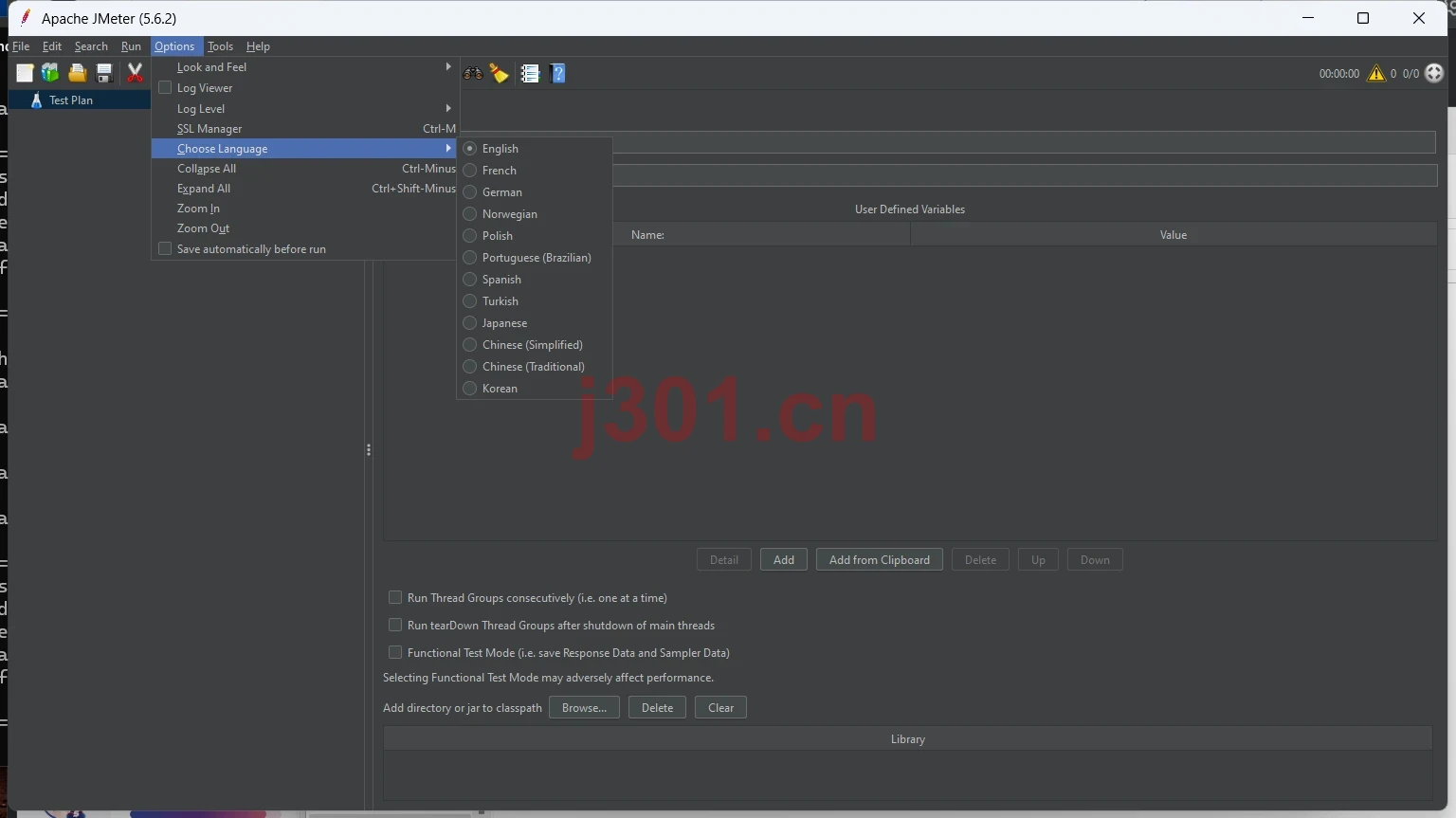Open the Tools menu

pyautogui.click(x=220, y=46)
